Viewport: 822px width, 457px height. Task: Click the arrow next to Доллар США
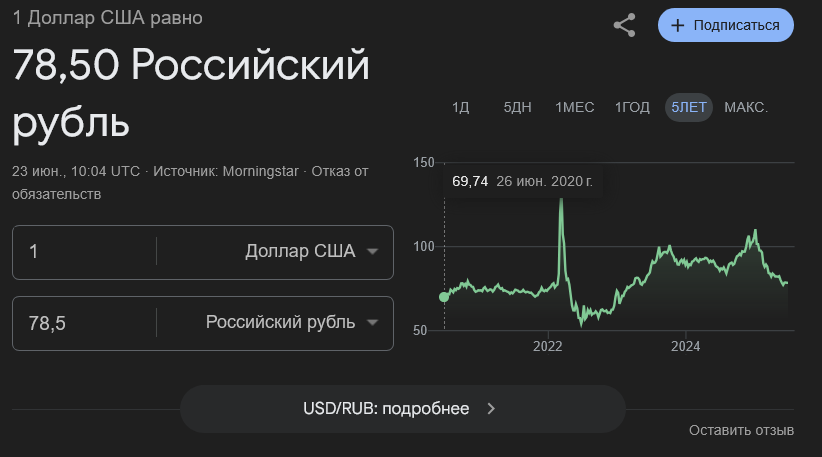point(372,252)
